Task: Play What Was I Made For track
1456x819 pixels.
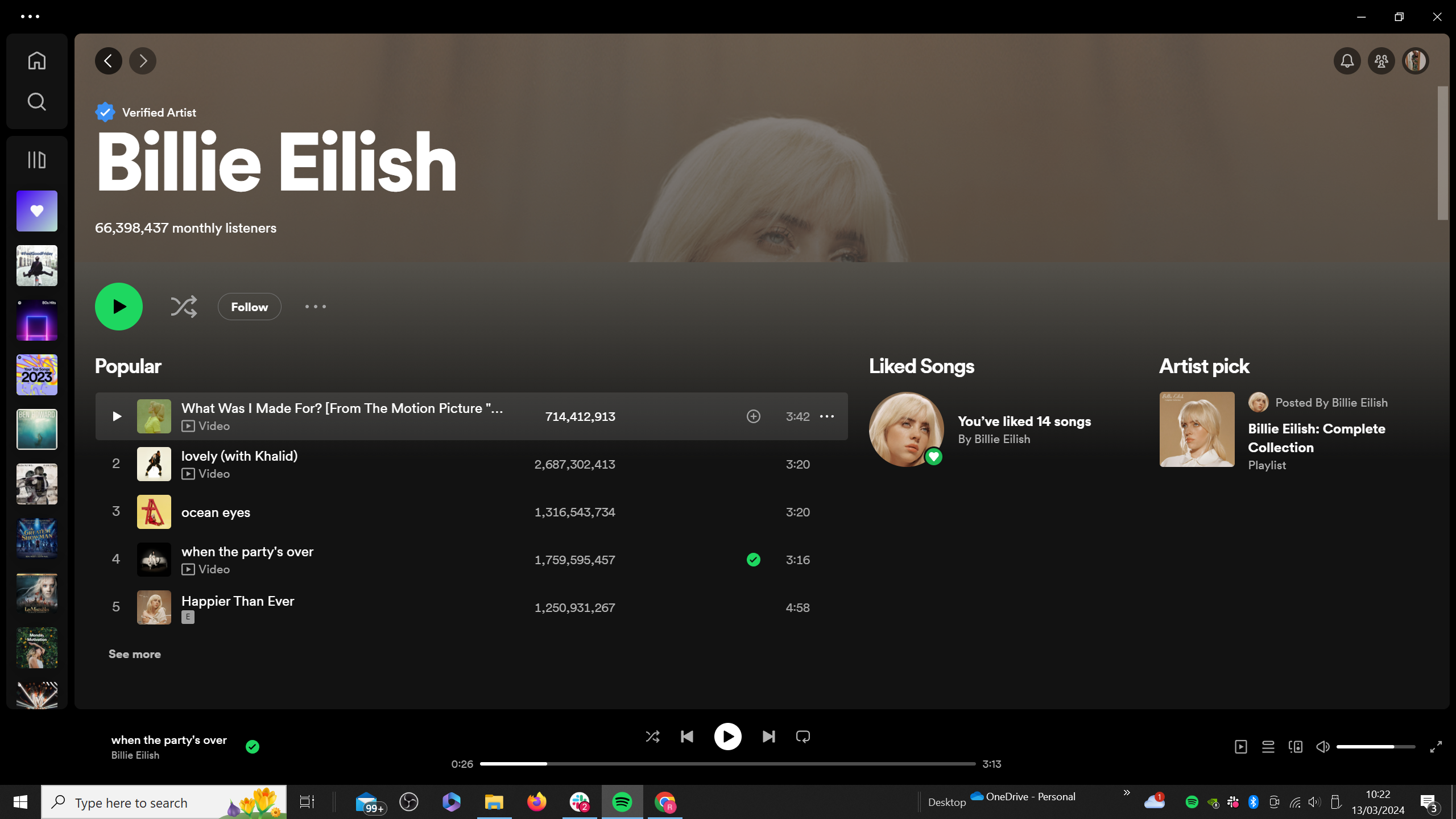Action: (x=117, y=416)
